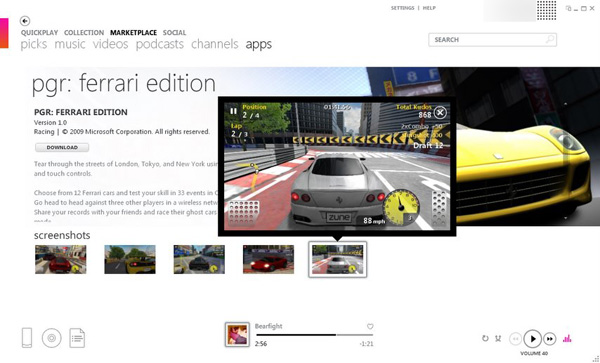600x363 pixels.
Task: Click the Bearfight album art
Action: [x=237, y=334]
